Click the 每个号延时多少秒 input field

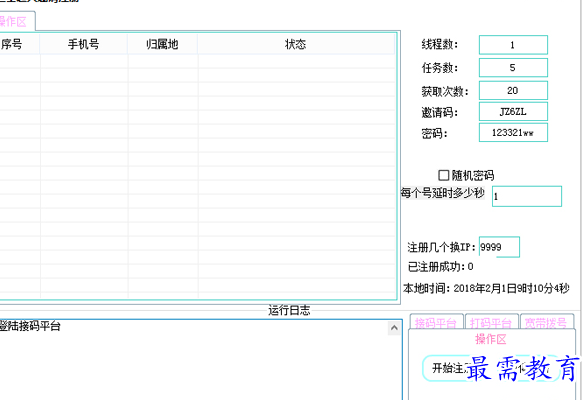point(527,196)
